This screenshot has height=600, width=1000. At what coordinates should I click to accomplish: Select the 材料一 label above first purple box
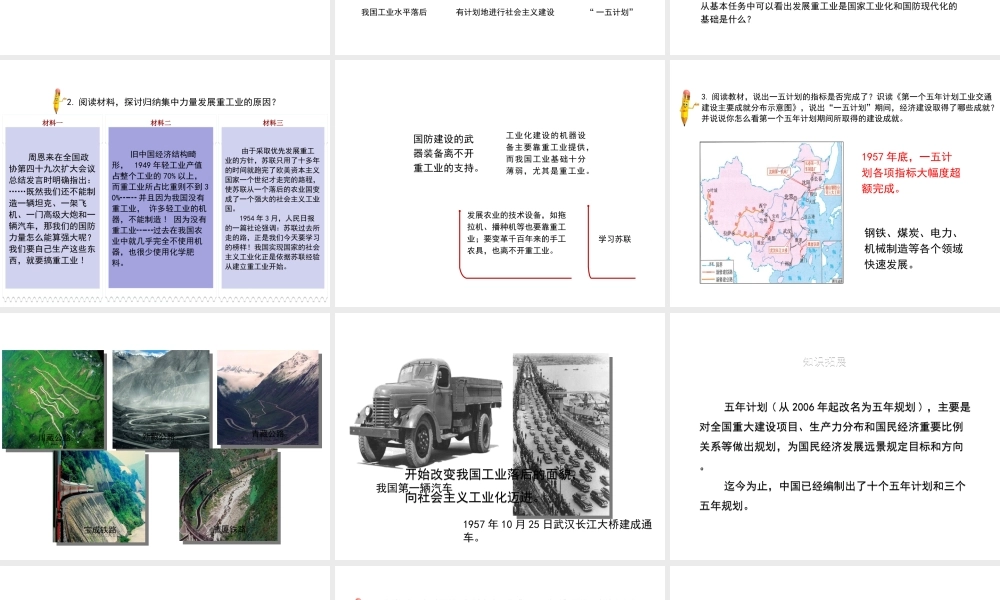click(52, 122)
